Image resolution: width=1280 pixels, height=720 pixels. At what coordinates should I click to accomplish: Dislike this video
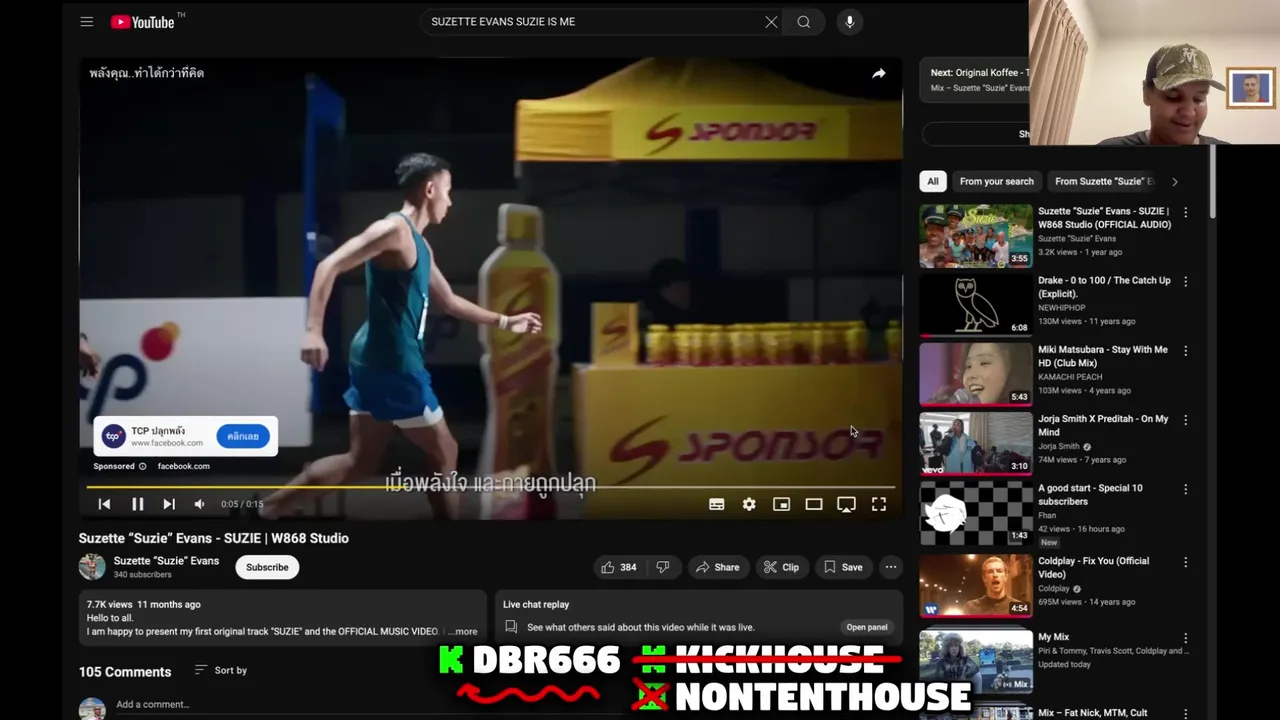click(x=663, y=567)
